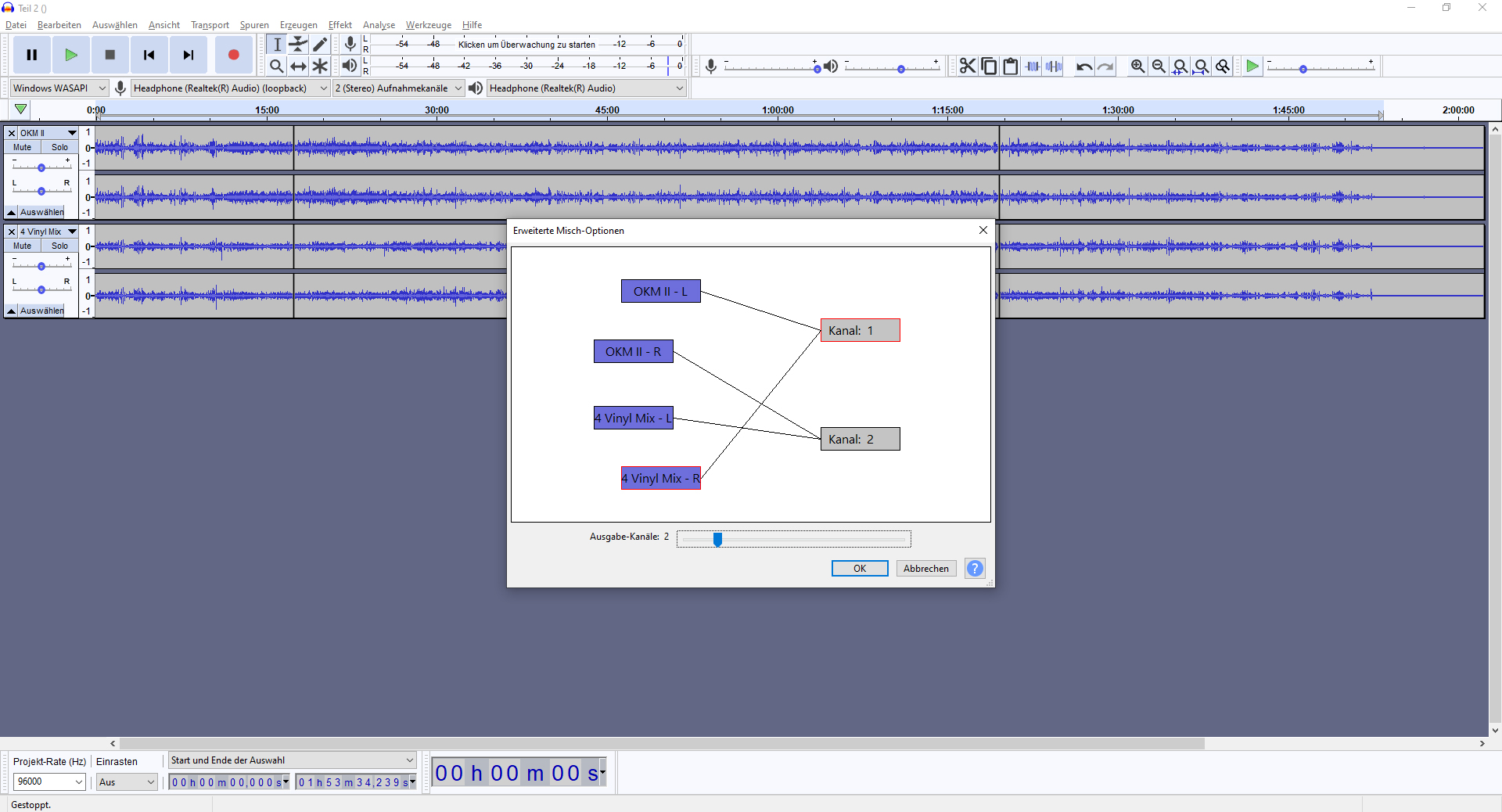Skip to start of project

click(149, 55)
